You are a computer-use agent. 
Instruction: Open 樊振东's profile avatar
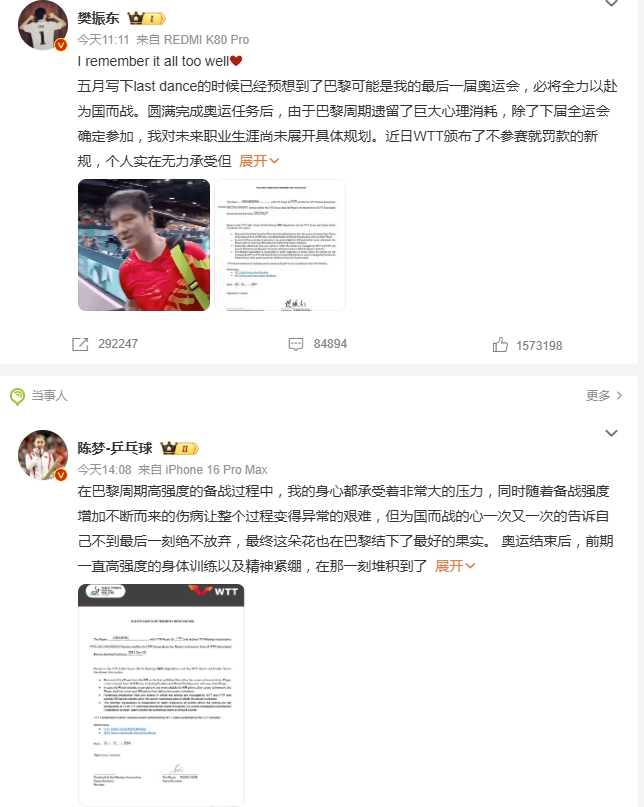click(43, 25)
